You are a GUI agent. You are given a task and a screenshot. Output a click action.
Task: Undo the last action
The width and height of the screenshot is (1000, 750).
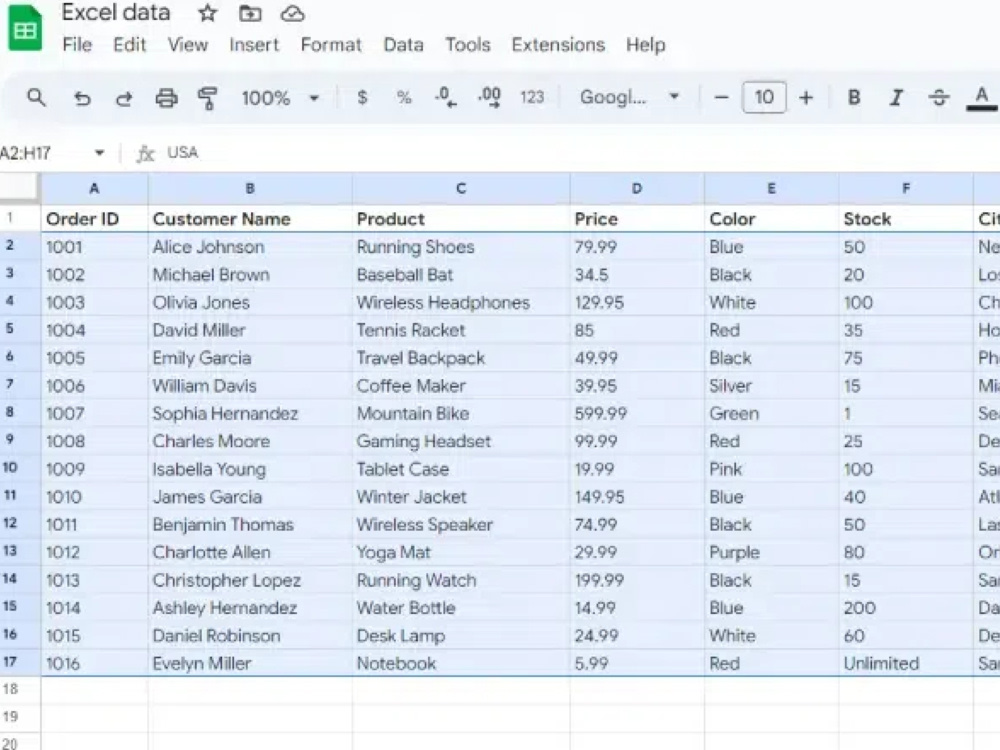click(82, 98)
